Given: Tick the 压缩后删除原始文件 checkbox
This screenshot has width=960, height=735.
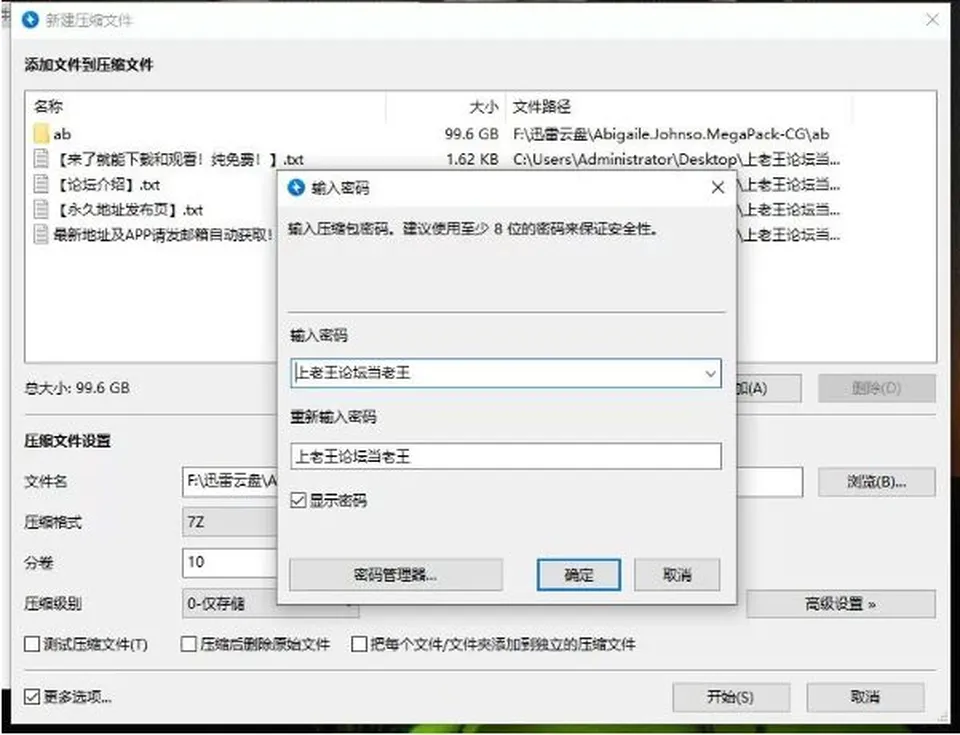Looking at the screenshot, I should (x=189, y=644).
